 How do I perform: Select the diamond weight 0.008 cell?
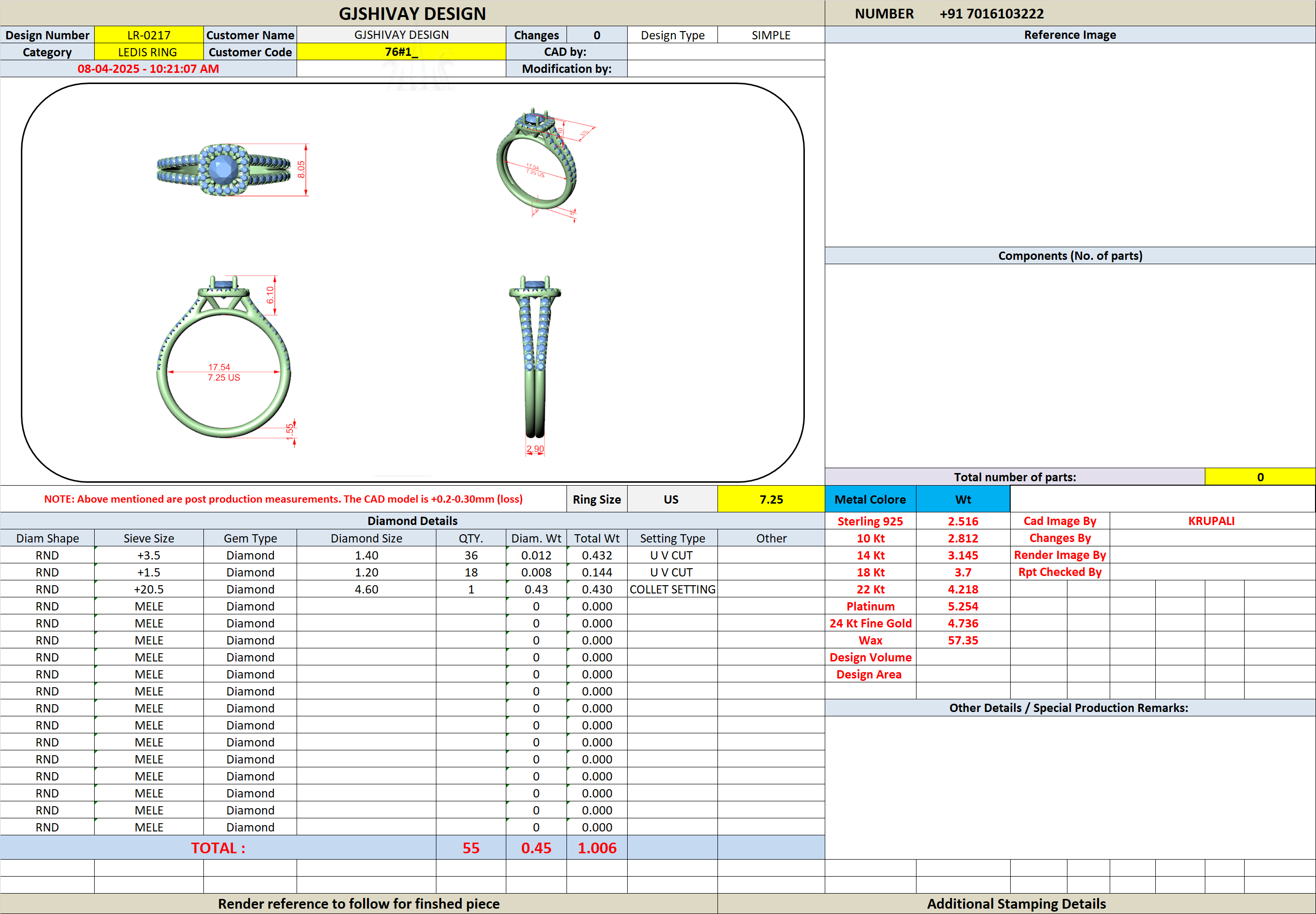click(x=536, y=572)
